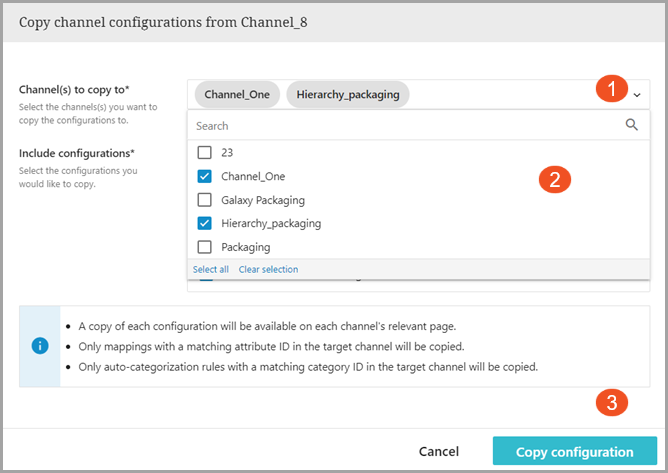
Task: Click the Hierarchy_packaging selected chip
Action: pos(347,95)
